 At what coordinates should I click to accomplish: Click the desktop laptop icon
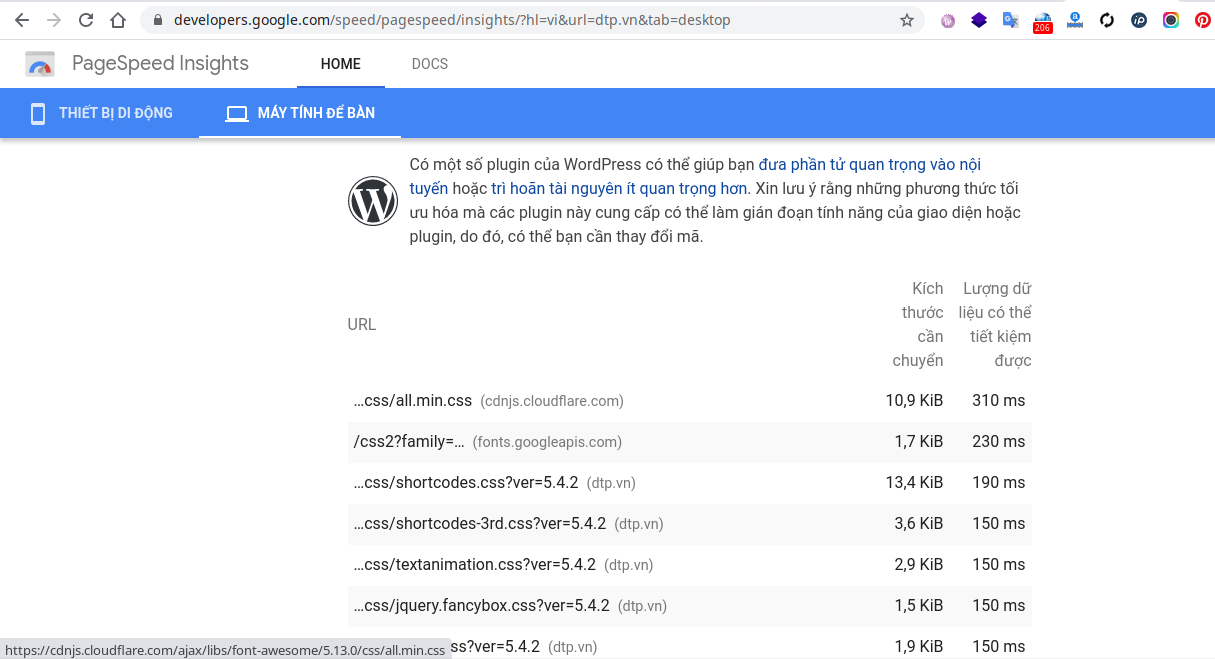[236, 114]
